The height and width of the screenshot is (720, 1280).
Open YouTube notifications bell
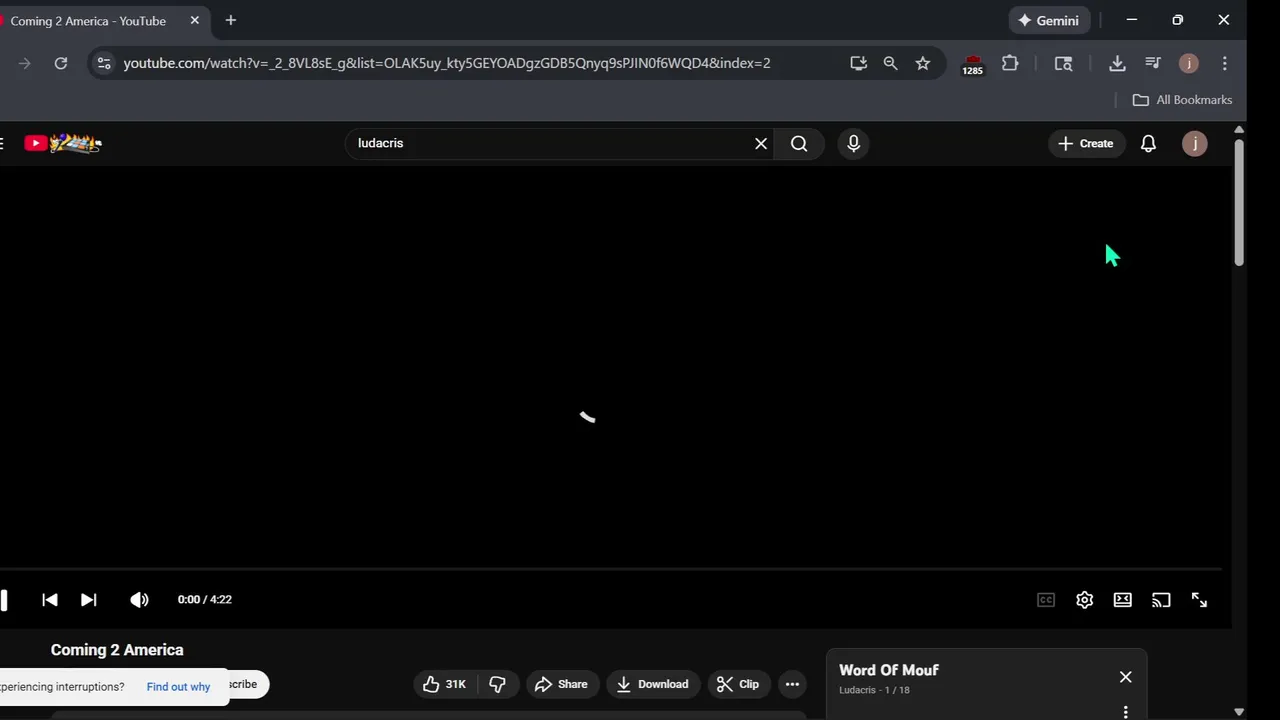pyautogui.click(x=1148, y=143)
